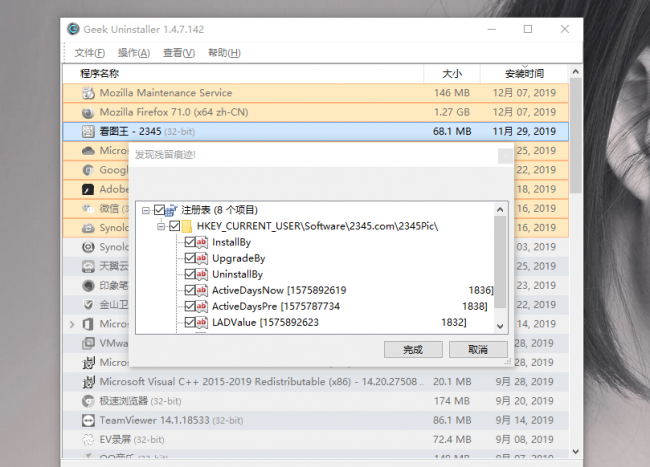Click the main list scroll-up arrow

[575, 72]
